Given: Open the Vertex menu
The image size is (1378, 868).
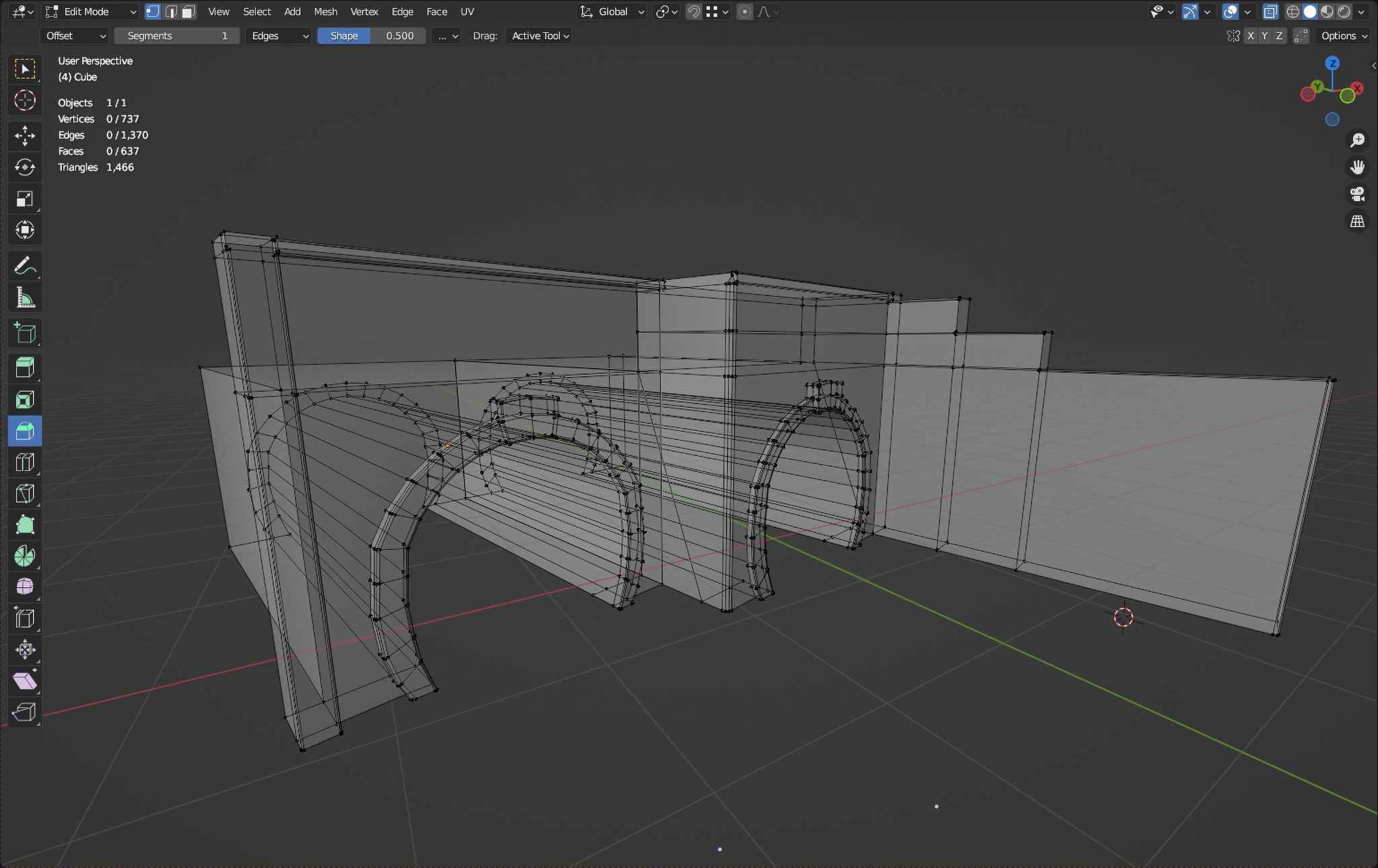Looking at the screenshot, I should pyautogui.click(x=364, y=11).
